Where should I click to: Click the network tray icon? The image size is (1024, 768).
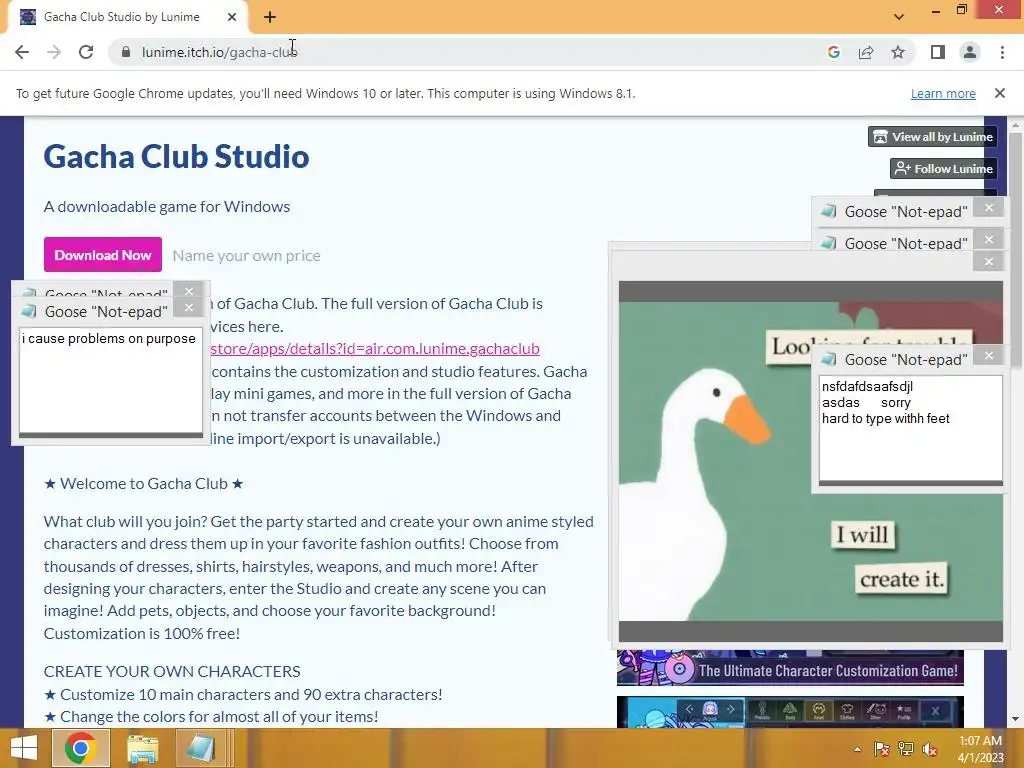coord(906,749)
